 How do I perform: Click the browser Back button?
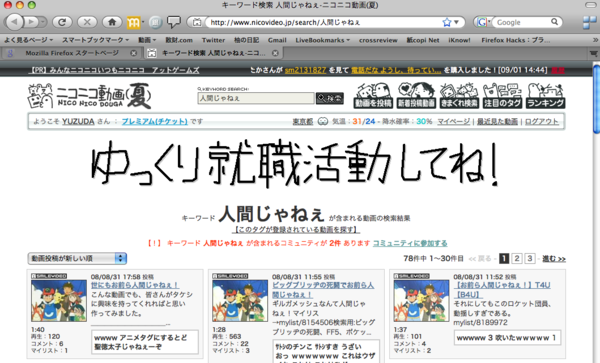pyautogui.click(x=15, y=22)
